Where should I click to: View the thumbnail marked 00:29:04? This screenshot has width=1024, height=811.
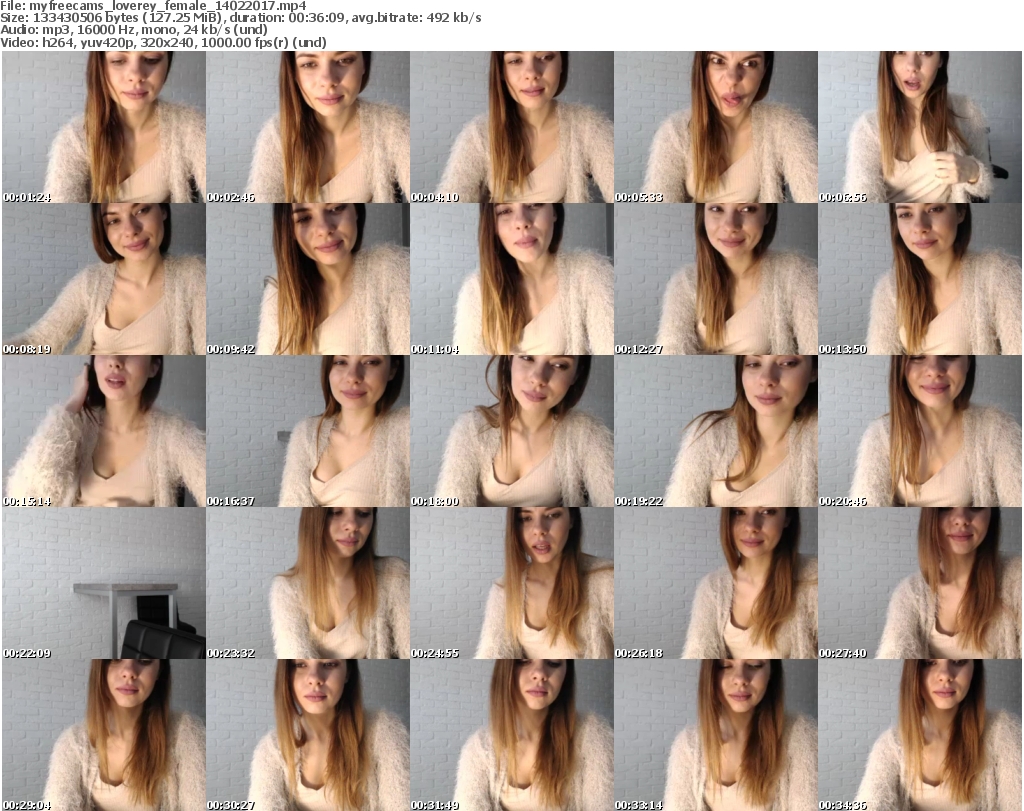(104, 735)
